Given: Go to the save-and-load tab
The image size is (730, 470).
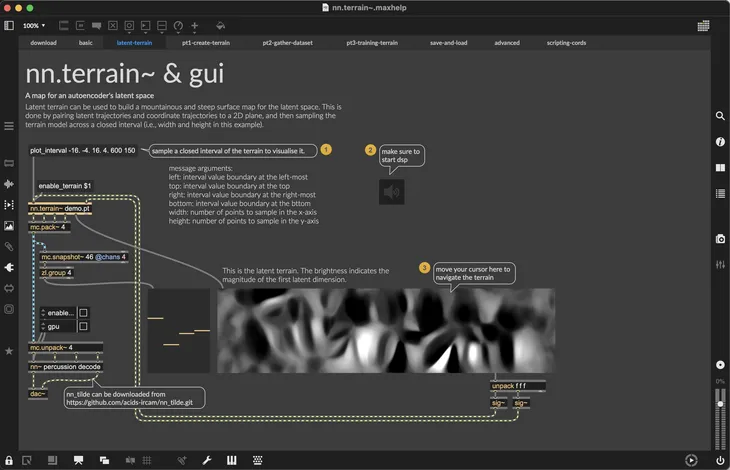Looking at the screenshot, I should tap(448, 43).
